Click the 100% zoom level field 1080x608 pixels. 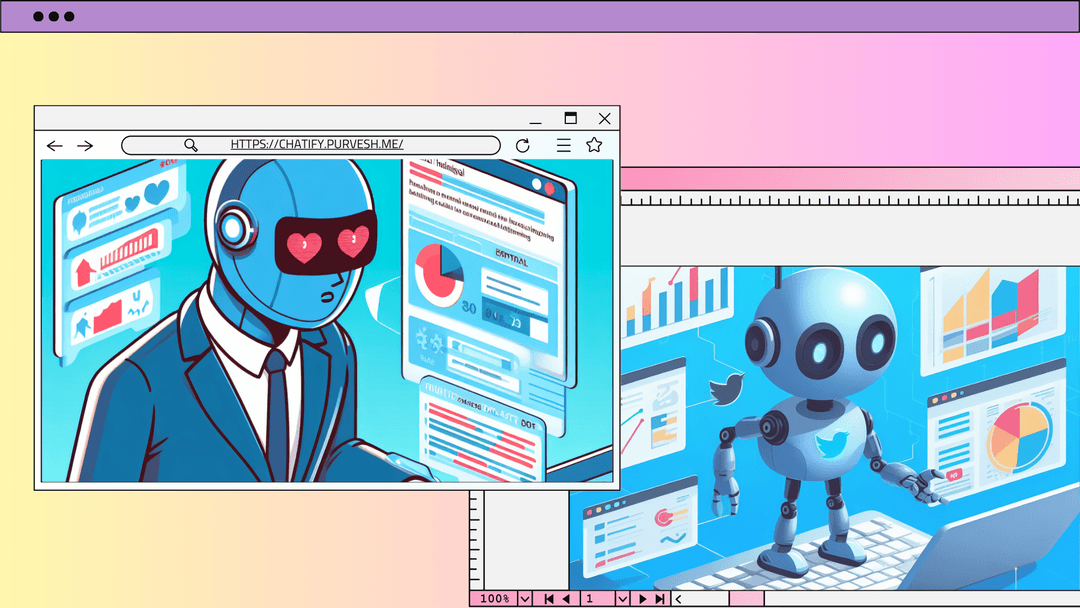[493, 599]
